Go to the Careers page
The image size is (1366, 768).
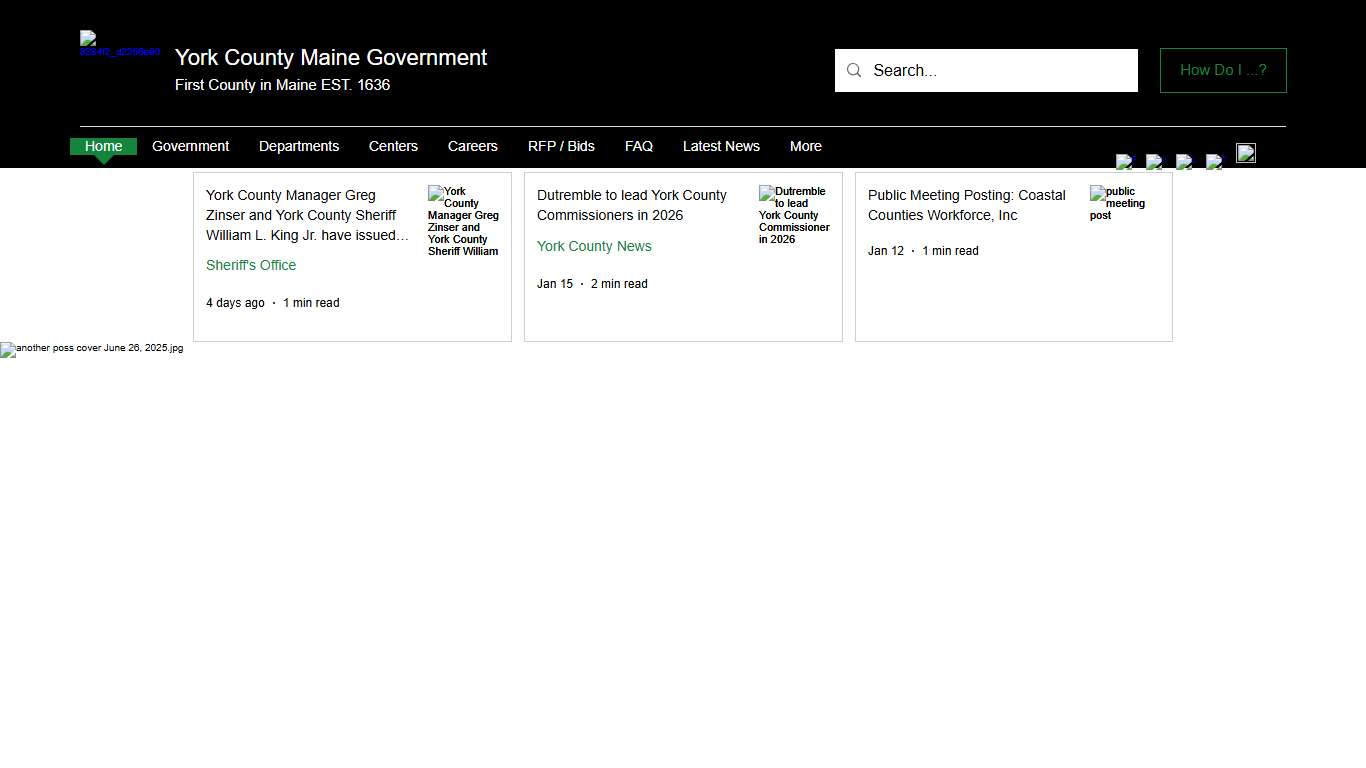click(x=472, y=146)
